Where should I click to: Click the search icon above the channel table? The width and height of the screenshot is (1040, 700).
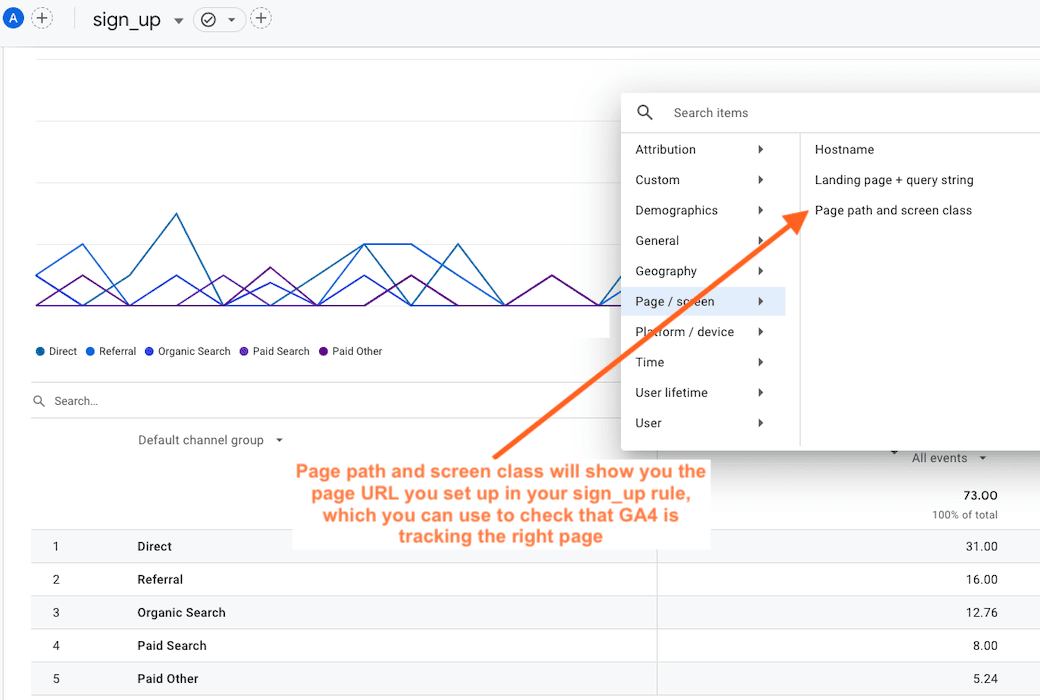click(39, 400)
